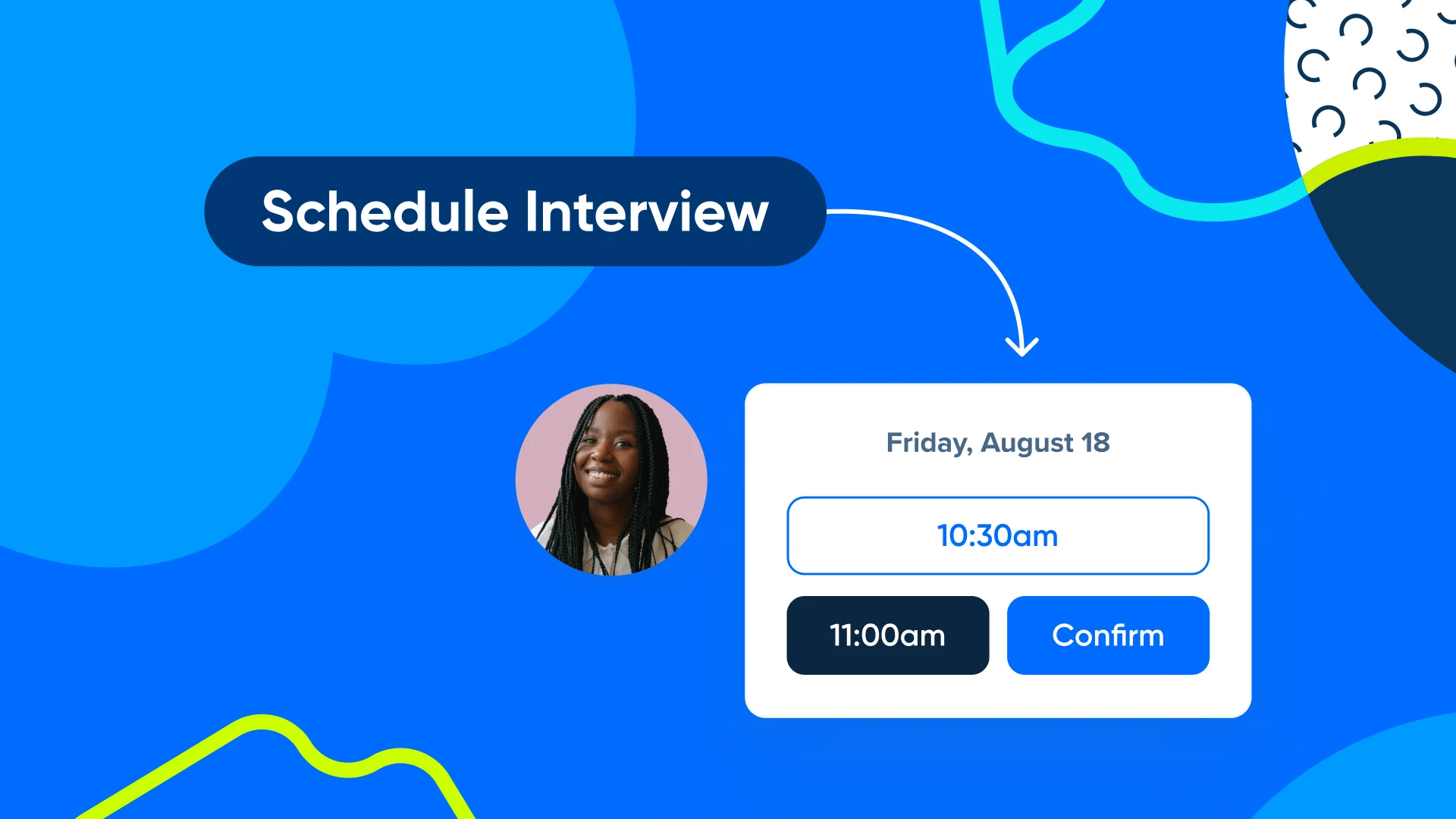Click the 10:30am time slot

coord(997,535)
